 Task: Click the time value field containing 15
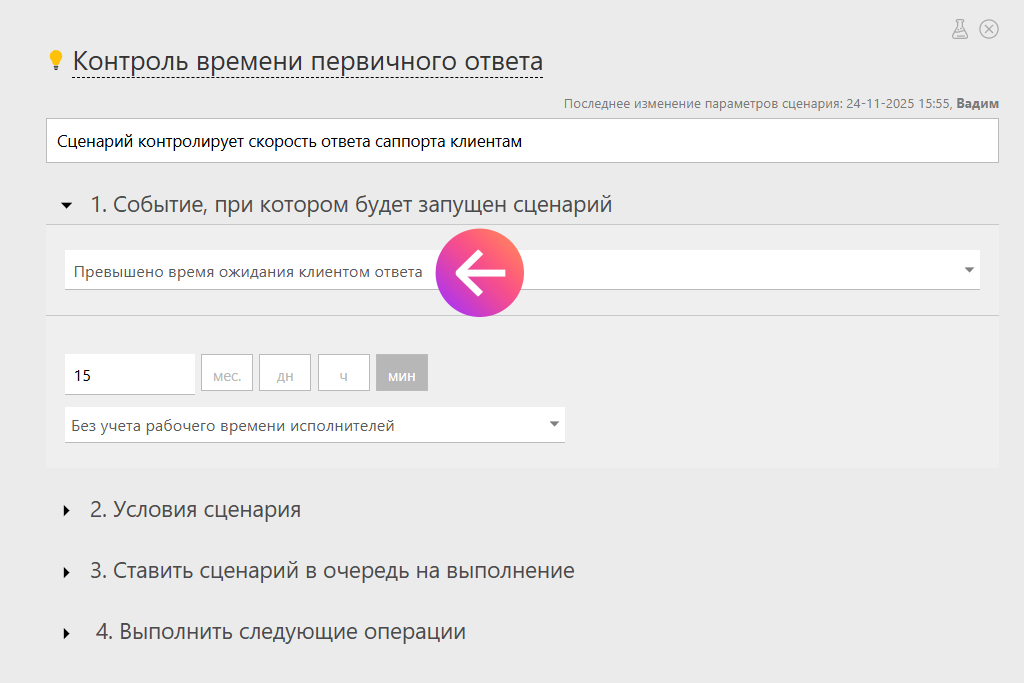(129, 375)
